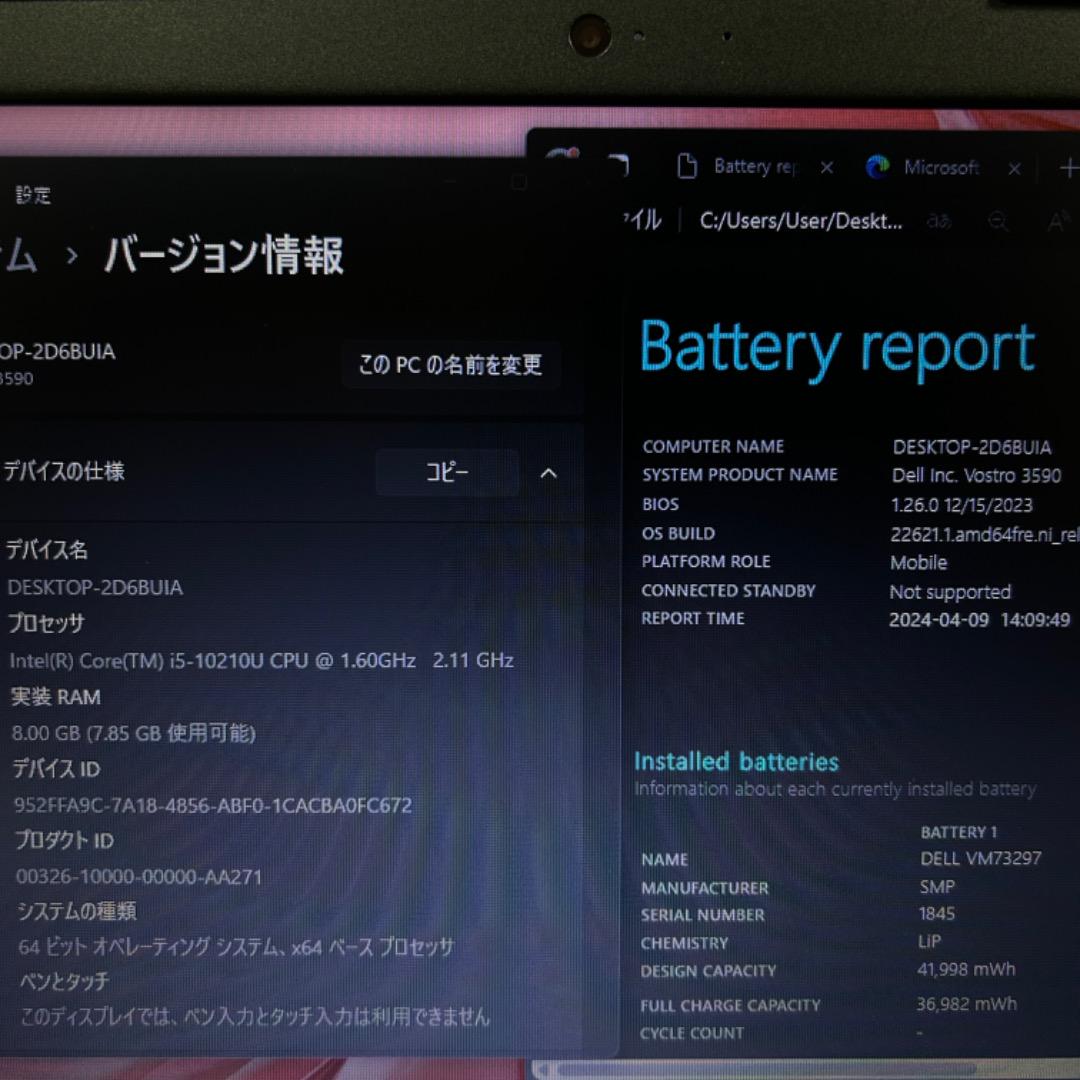Click the translate icon in address bar
The image size is (1080, 1080).
point(939,221)
